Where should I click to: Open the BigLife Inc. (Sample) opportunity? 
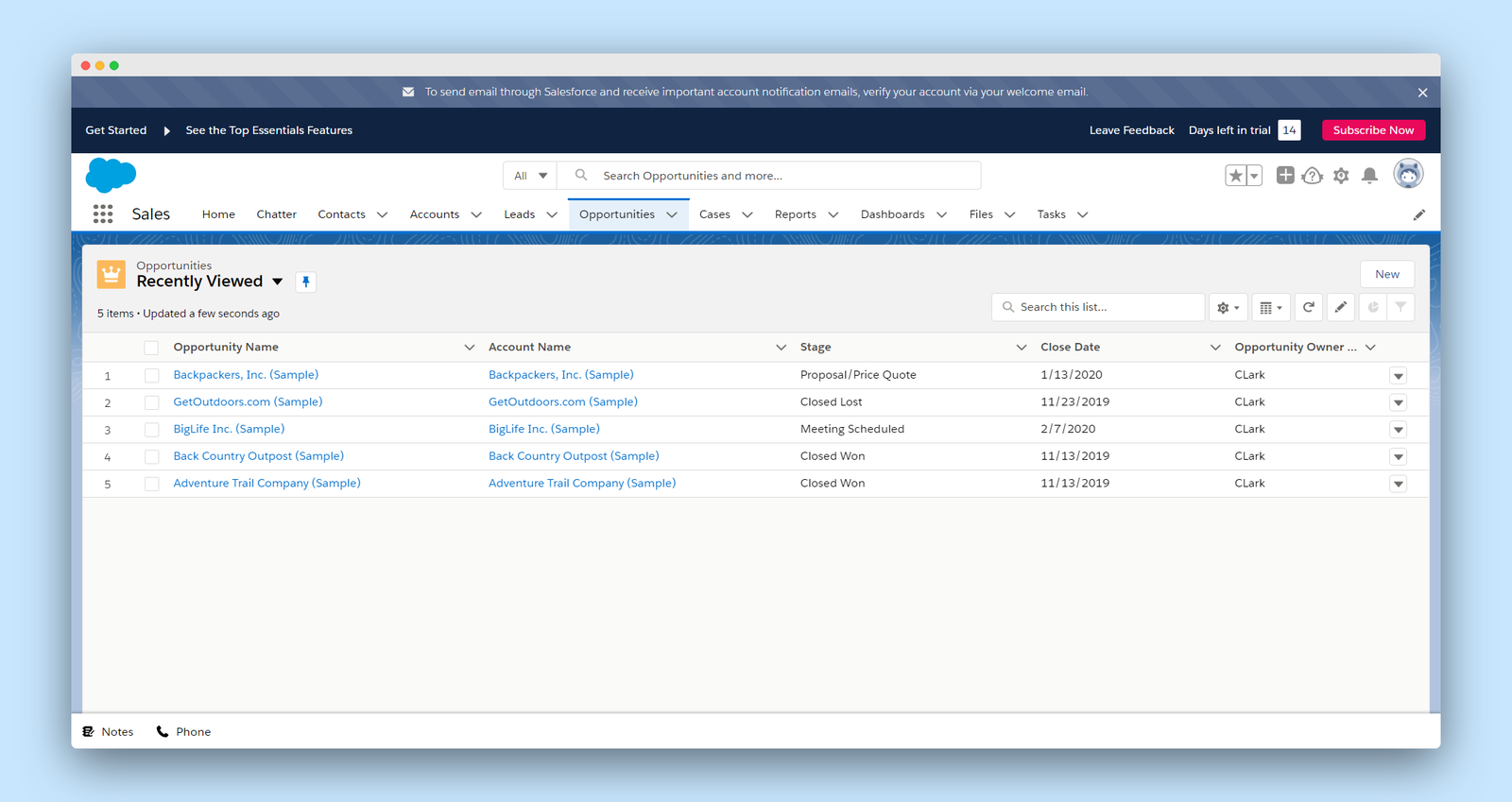click(x=229, y=429)
